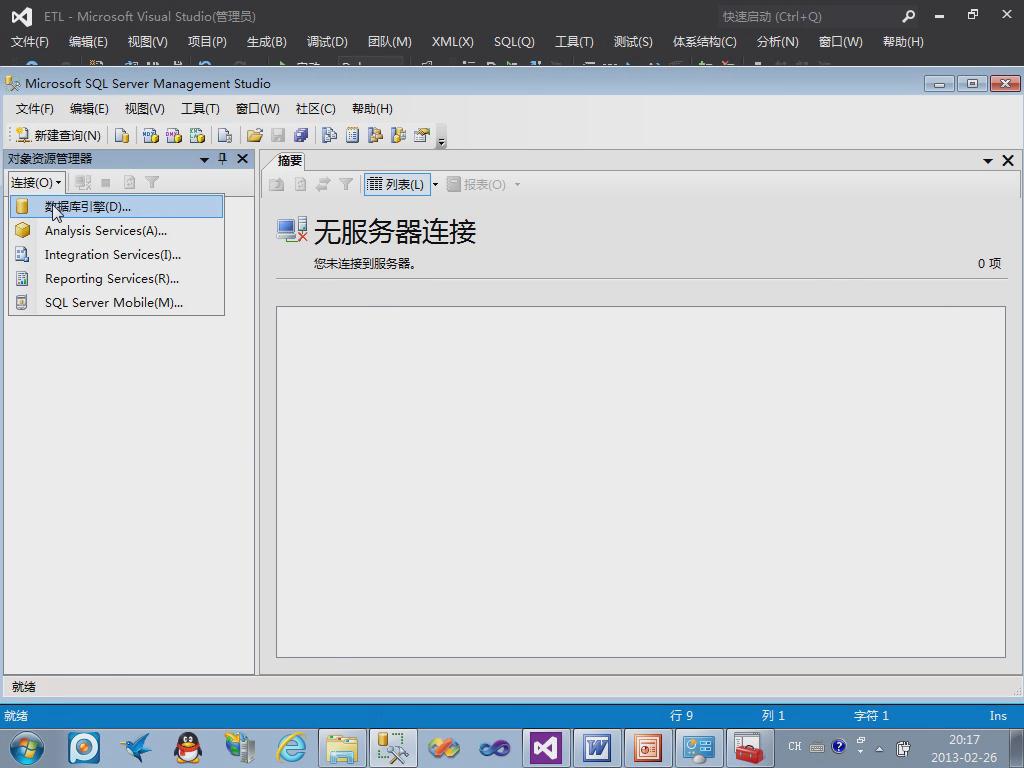Close the Object Explorer (对象资源管理器) panel
Viewport: 1024px width, 768px height.
[x=242, y=159]
